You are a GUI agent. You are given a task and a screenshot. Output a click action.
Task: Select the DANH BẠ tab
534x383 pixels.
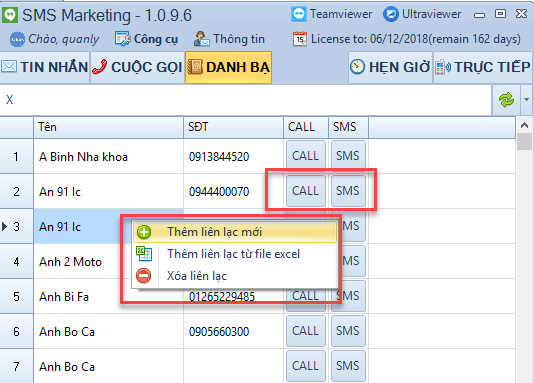click(229, 67)
